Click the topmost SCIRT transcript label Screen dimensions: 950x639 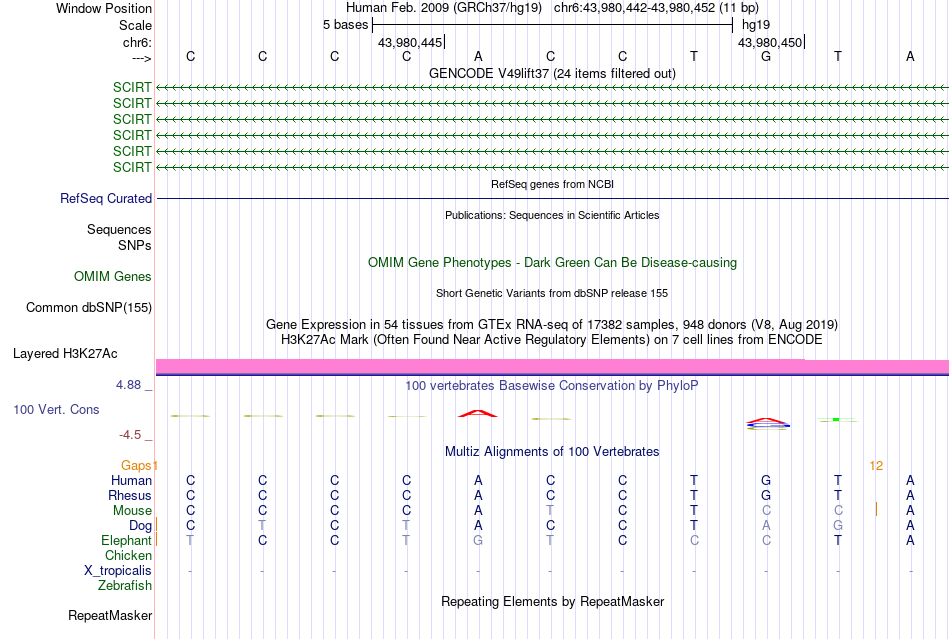point(131,87)
